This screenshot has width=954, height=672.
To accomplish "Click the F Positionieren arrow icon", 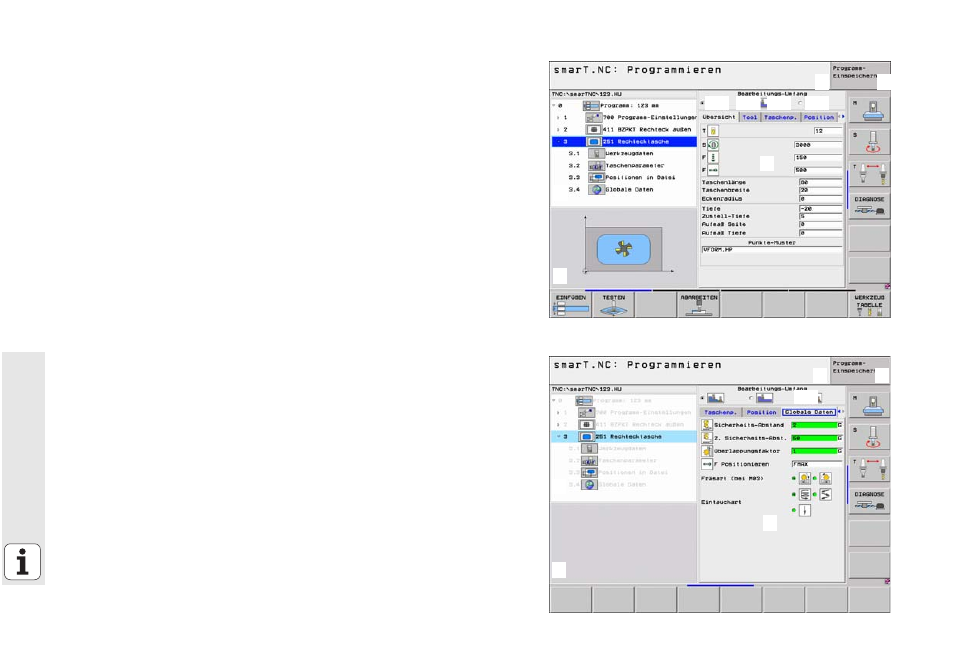I will (707, 464).
